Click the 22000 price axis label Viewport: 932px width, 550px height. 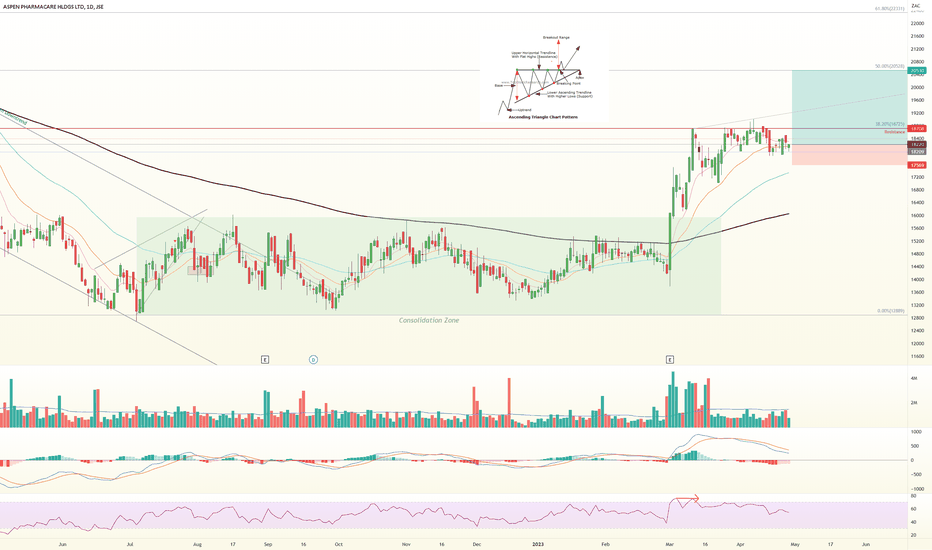917,24
